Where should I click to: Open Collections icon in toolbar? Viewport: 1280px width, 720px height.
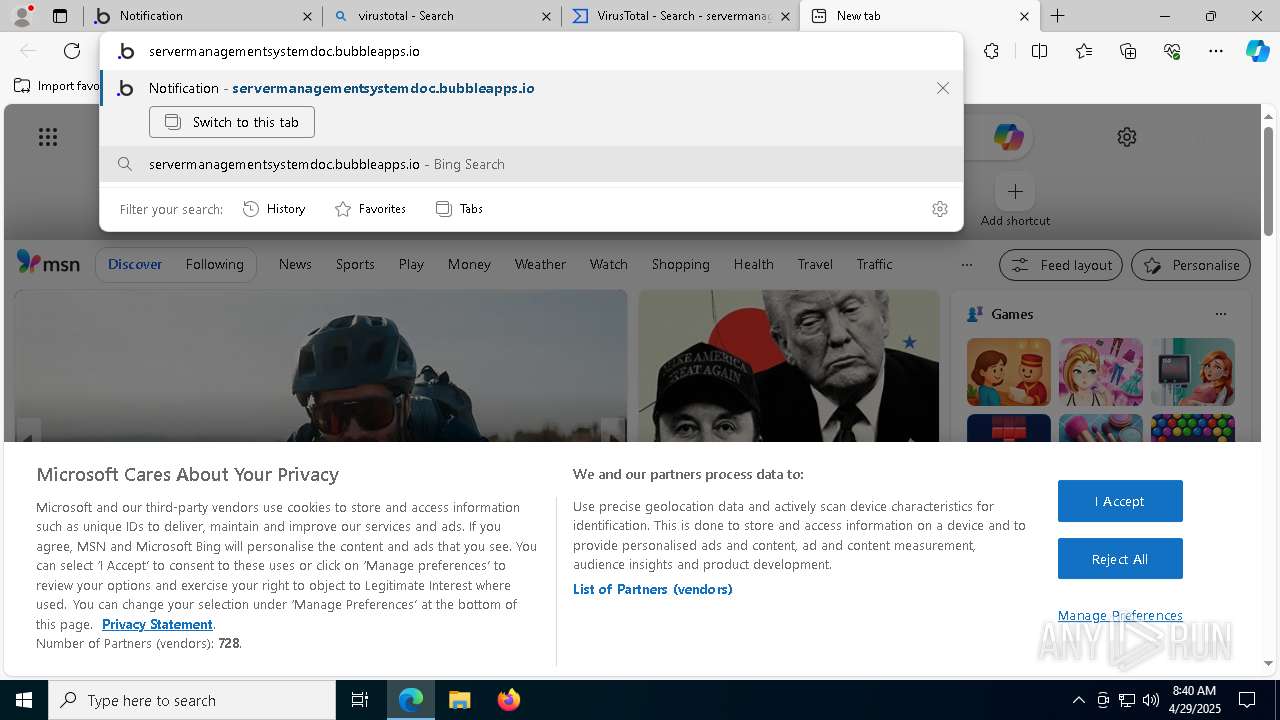pos(1128,51)
